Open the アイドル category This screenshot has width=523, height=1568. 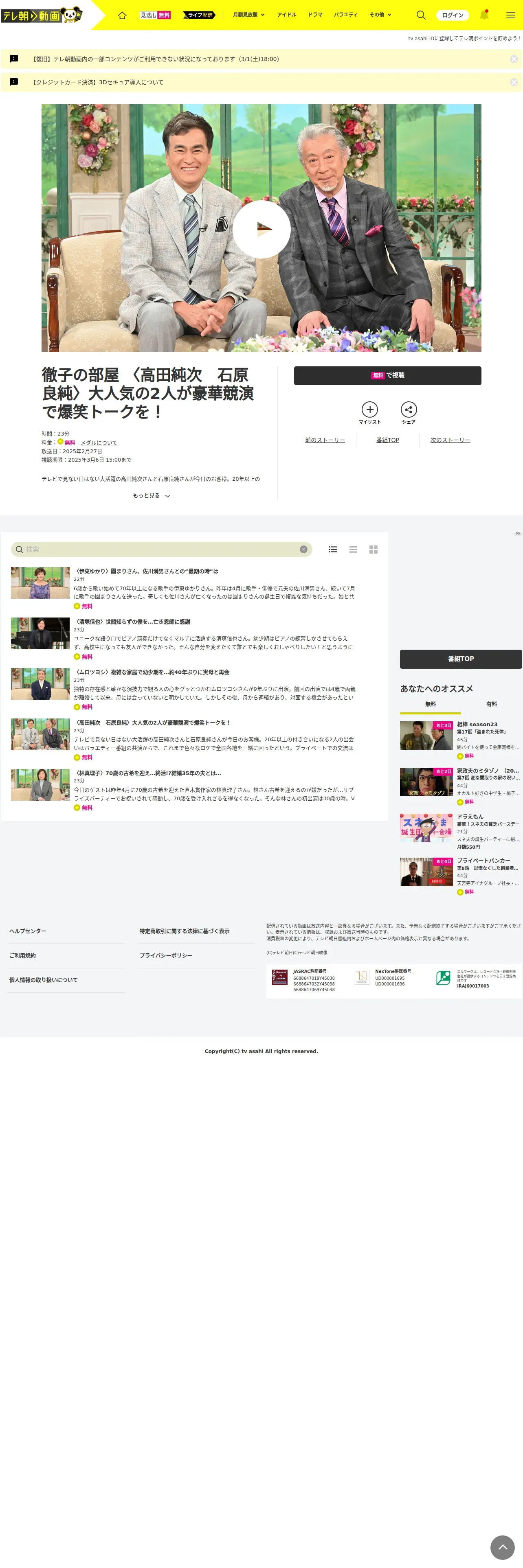[x=287, y=15]
